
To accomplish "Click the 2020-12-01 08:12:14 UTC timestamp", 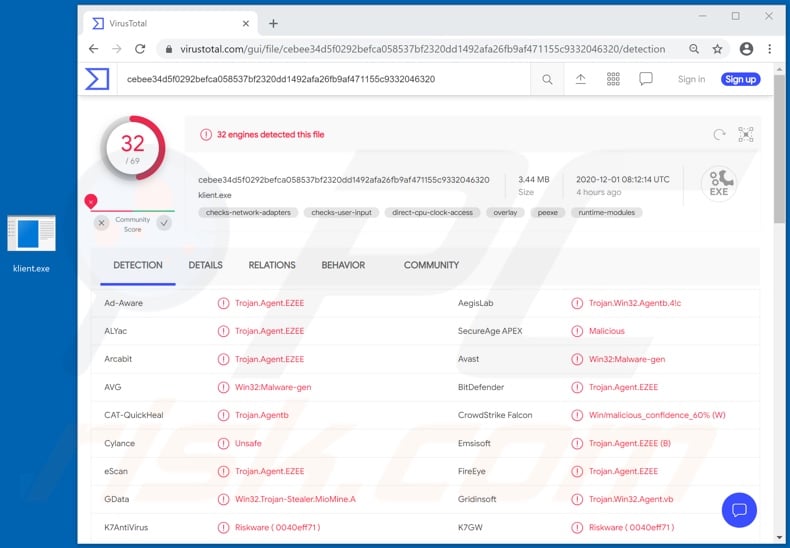I will [x=623, y=180].
